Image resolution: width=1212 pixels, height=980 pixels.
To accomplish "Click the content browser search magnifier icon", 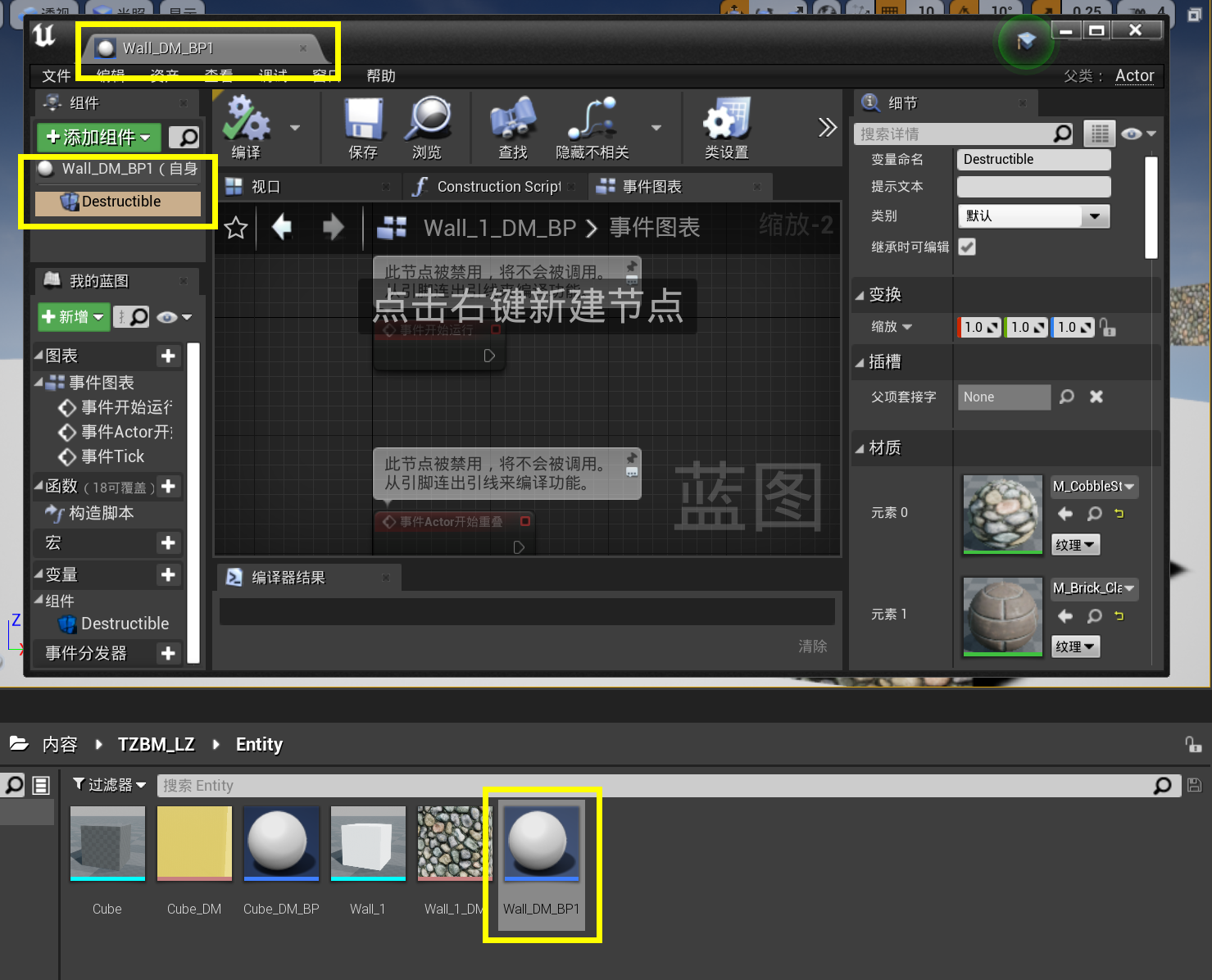I will point(1162,786).
